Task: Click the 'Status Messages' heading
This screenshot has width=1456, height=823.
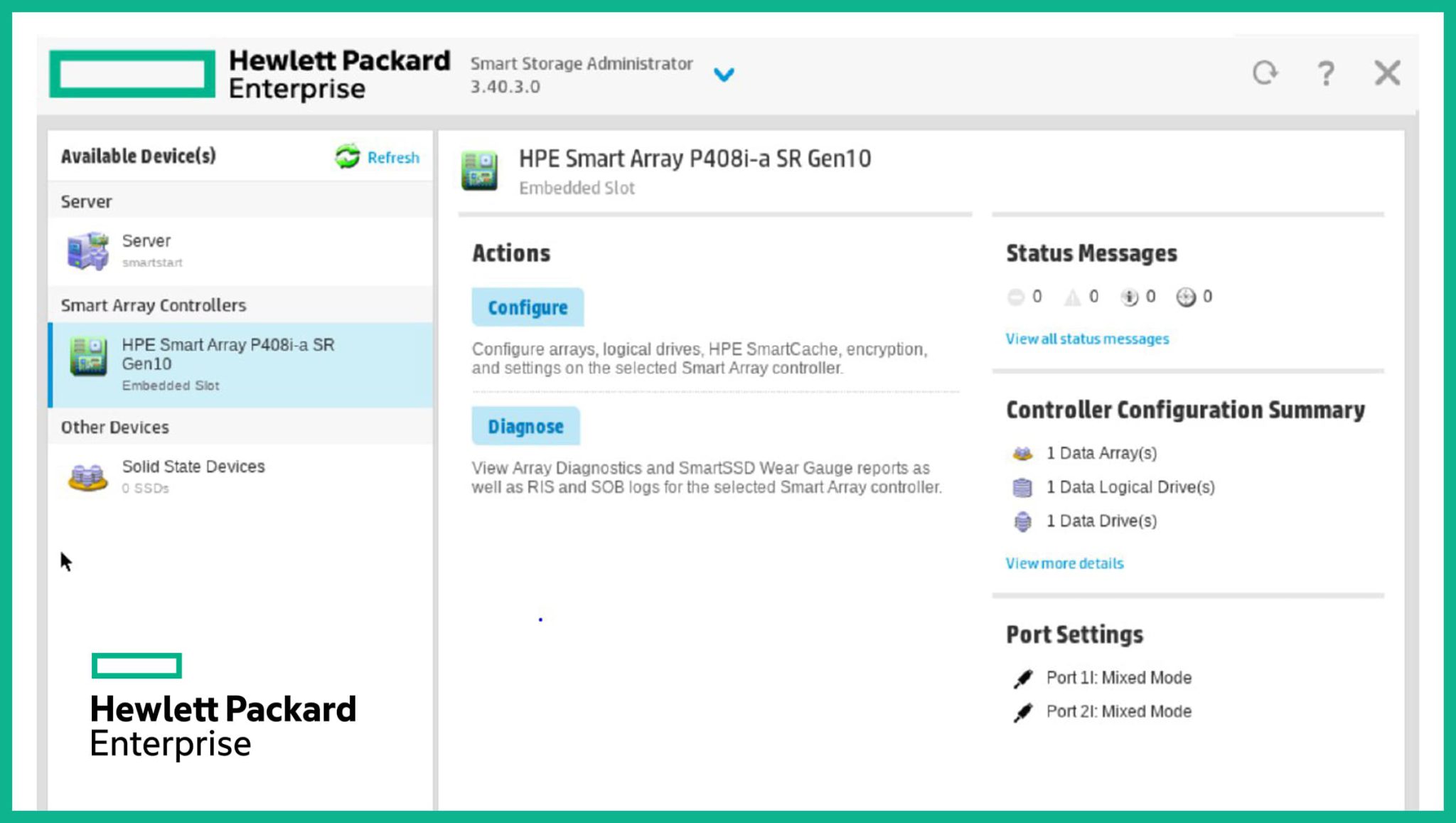Action: tap(1091, 253)
